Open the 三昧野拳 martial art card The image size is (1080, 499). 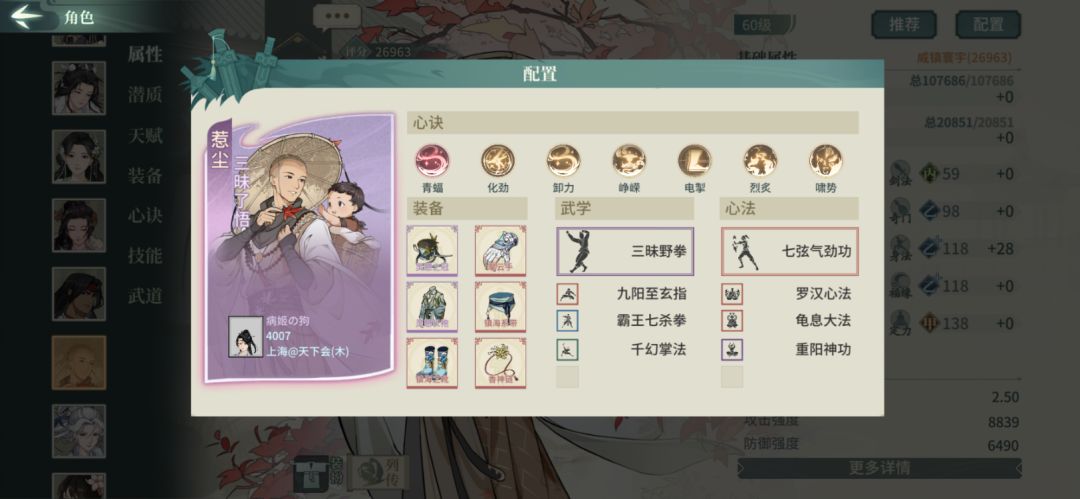coord(625,252)
